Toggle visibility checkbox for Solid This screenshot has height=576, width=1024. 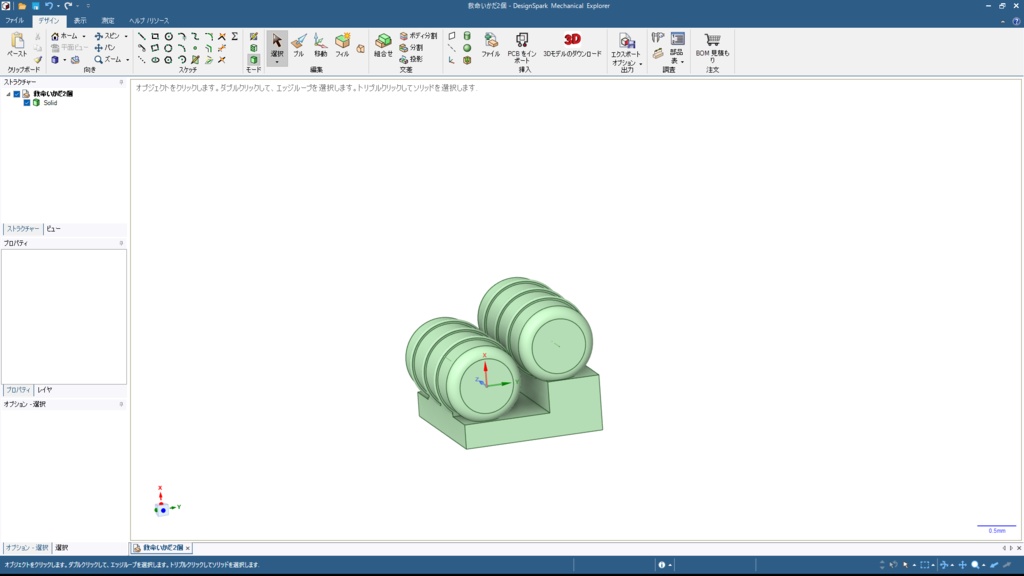27,103
